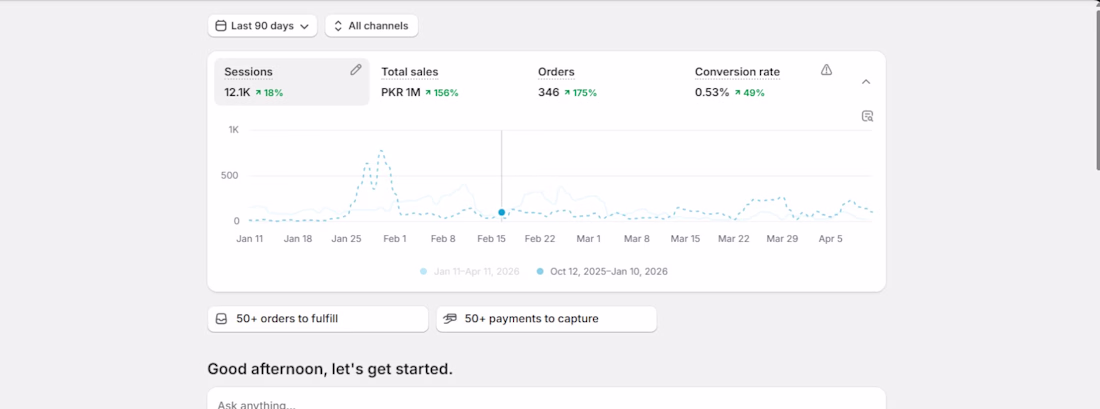Click the Jan 25 axis label

pyautogui.click(x=347, y=239)
